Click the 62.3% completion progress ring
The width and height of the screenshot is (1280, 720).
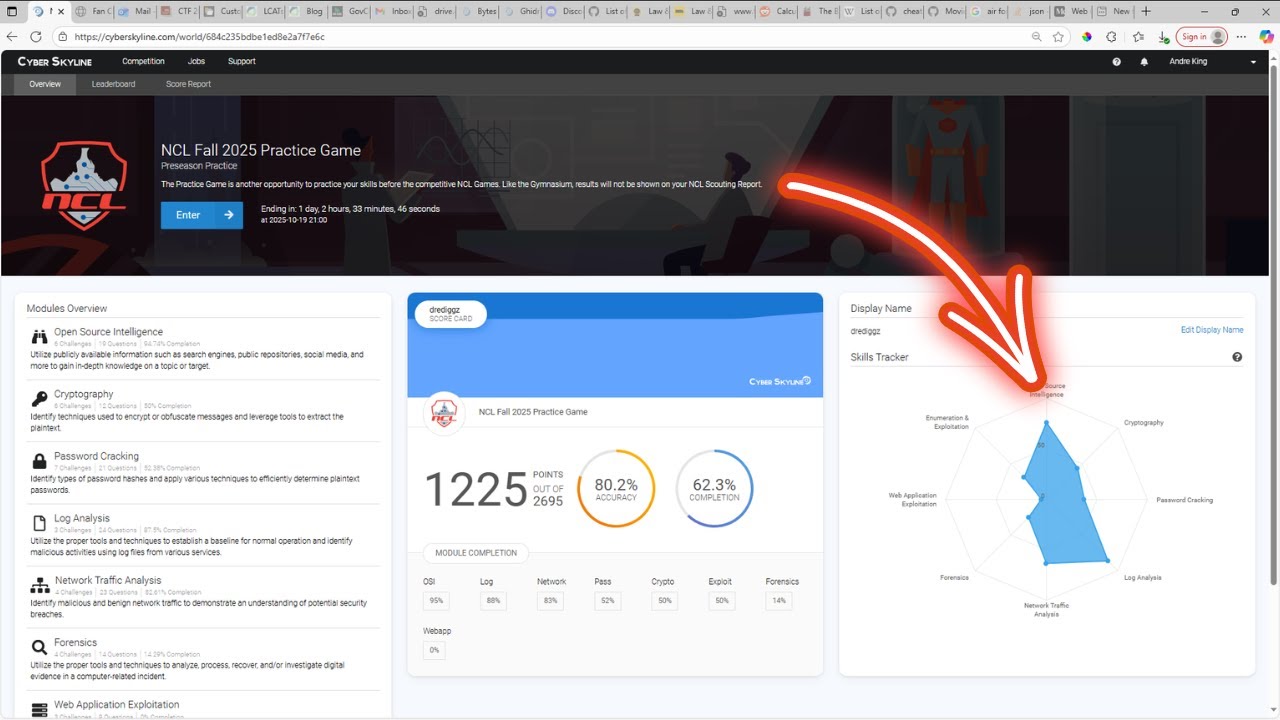click(x=714, y=489)
